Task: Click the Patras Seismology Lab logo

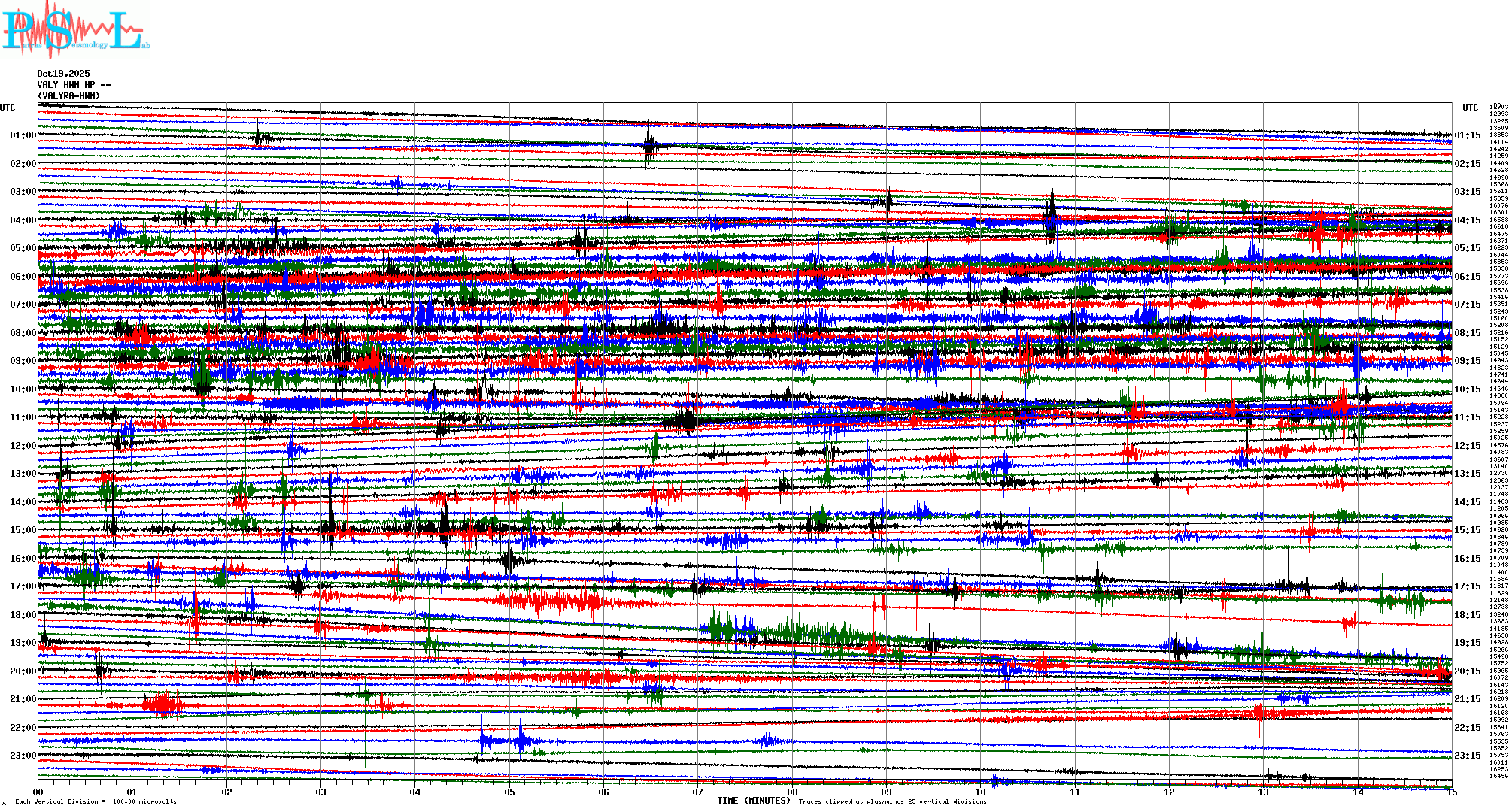Action: pos(75,32)
